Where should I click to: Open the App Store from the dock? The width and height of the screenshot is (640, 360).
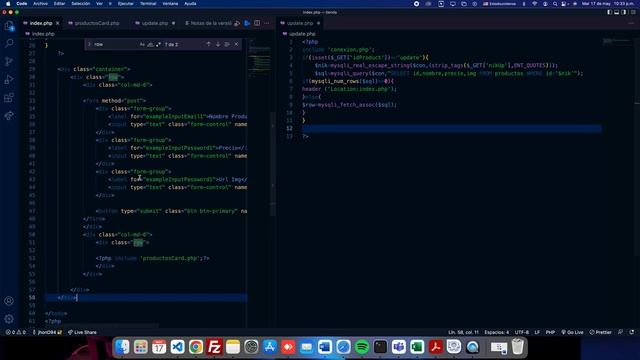point(269,347)
